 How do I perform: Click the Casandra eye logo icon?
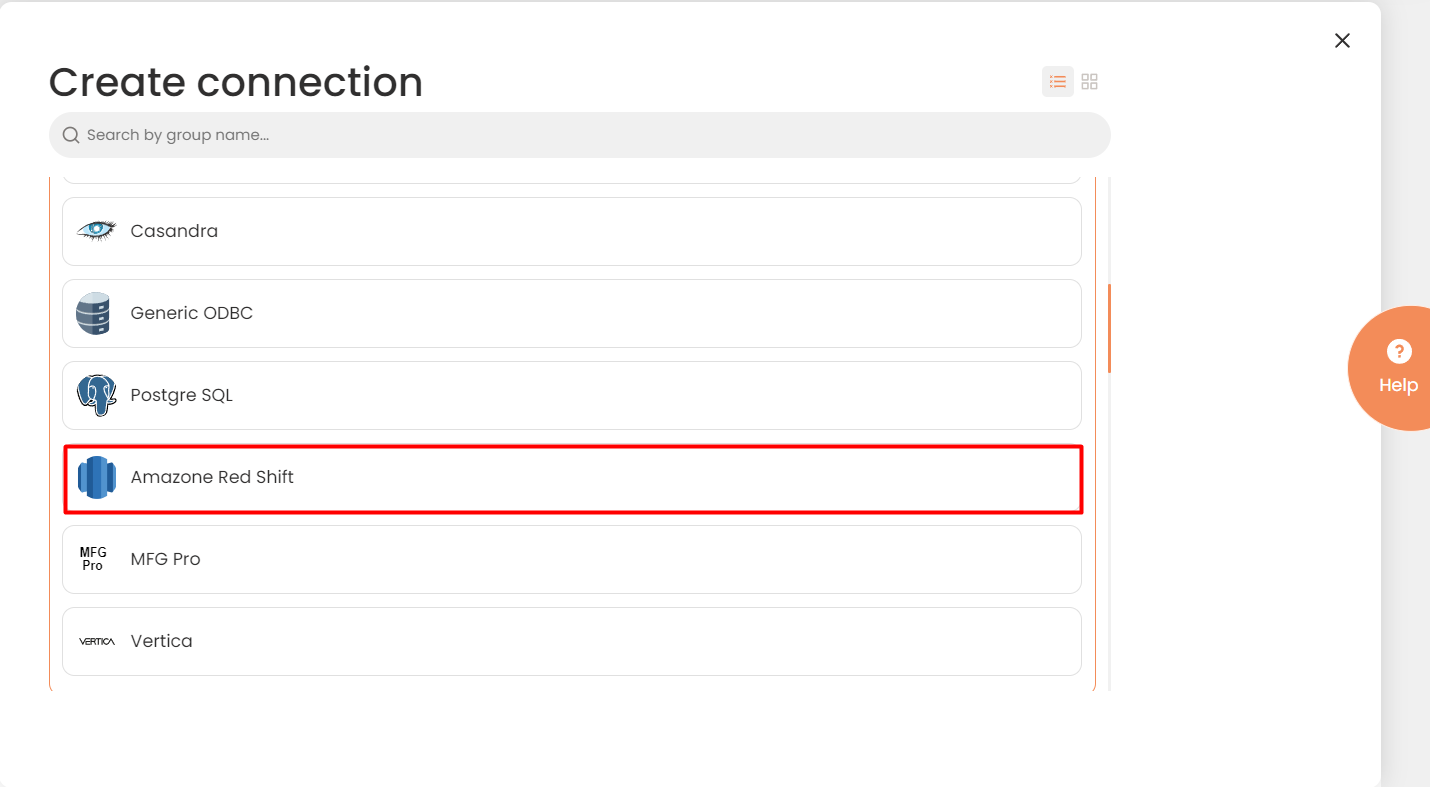click(x=96, y=231)
